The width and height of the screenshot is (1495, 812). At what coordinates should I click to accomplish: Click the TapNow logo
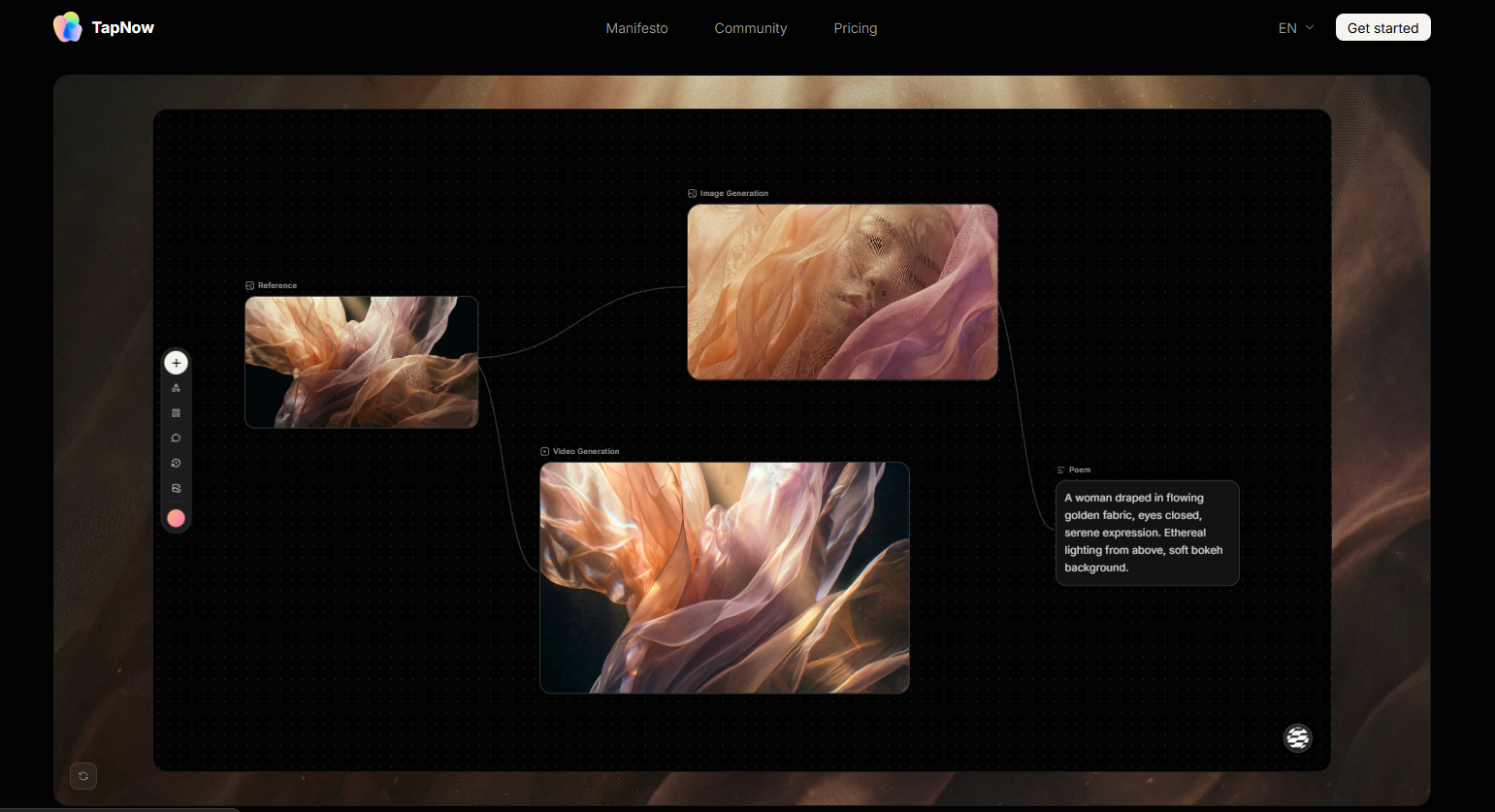pyautogui.click(x=104, y=27)
